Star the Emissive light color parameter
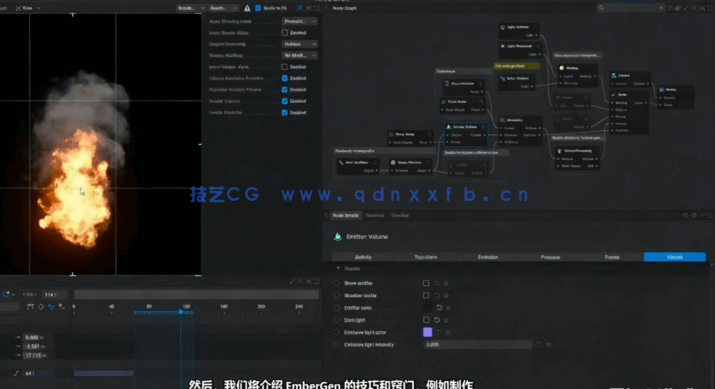 click(448, 332)
